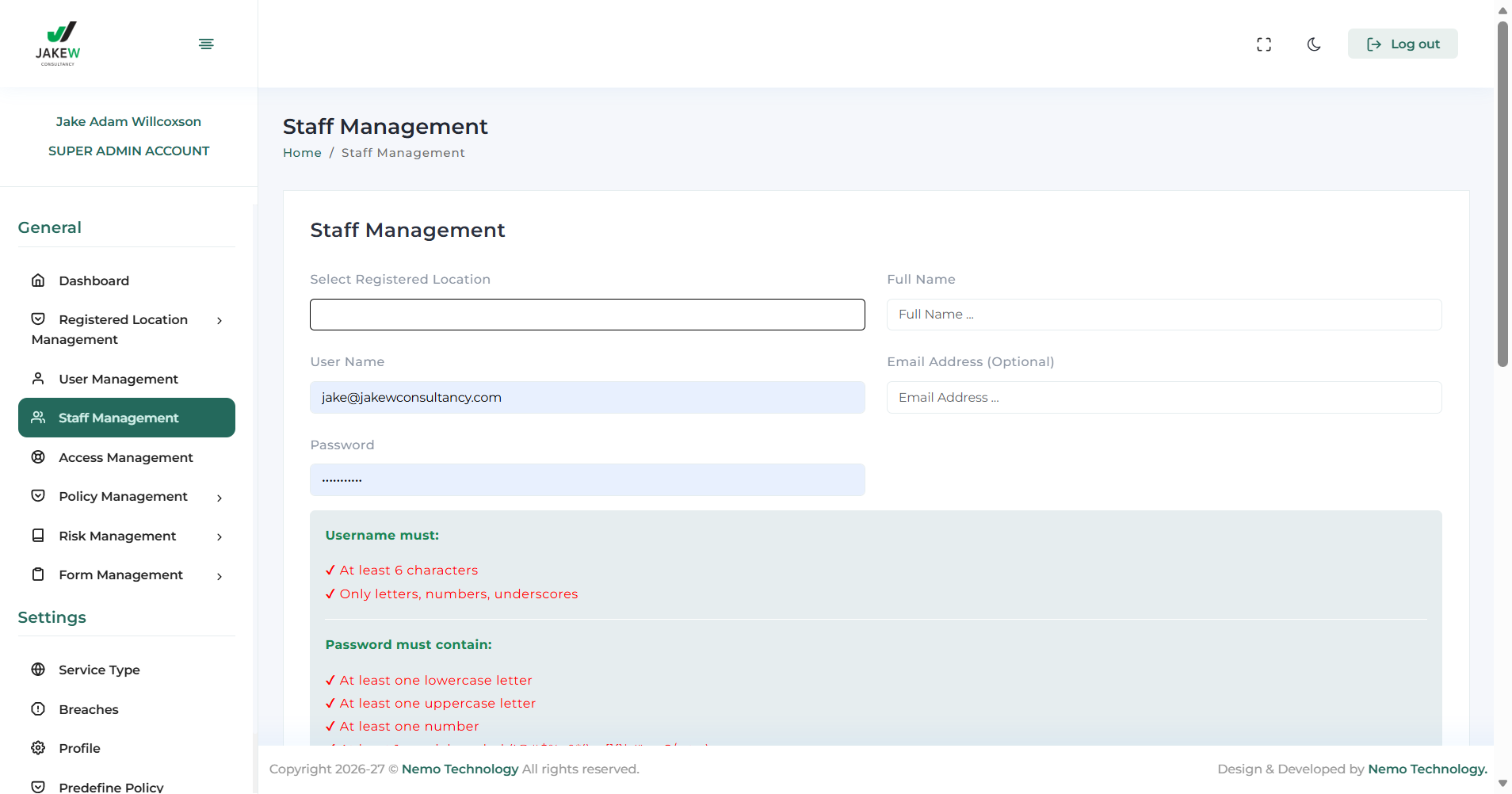Click the User Management person icon
The width and height of the screenshot is (1512, 794).
tap(38, 379)
